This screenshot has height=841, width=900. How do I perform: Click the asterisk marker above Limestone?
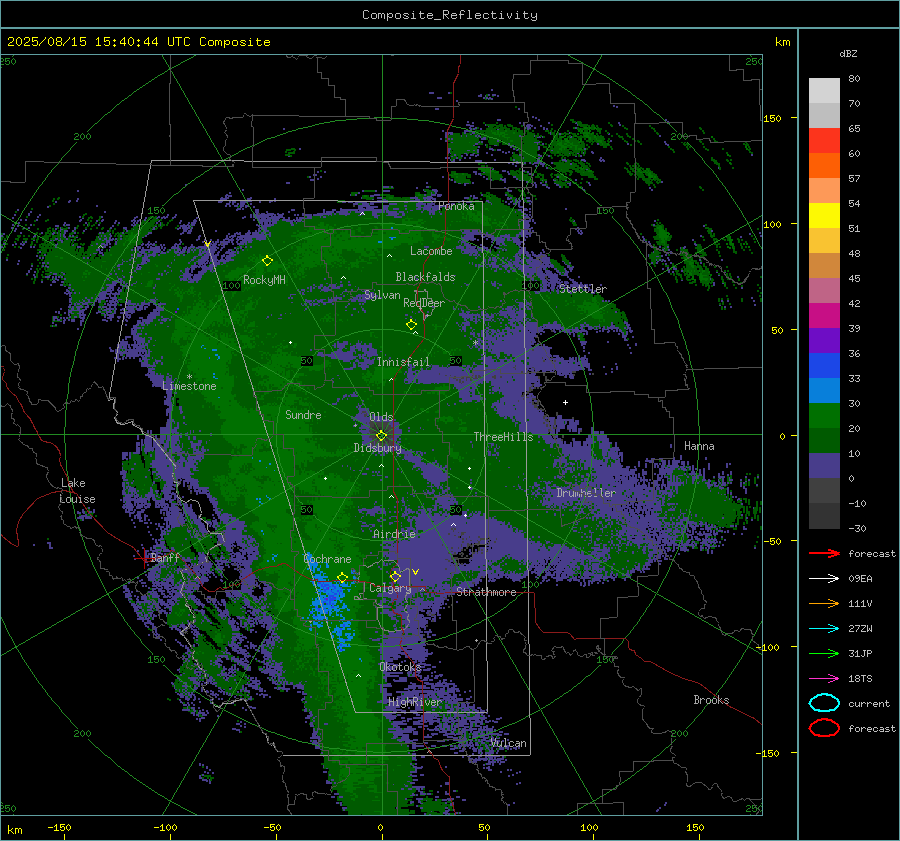[189, 377]
